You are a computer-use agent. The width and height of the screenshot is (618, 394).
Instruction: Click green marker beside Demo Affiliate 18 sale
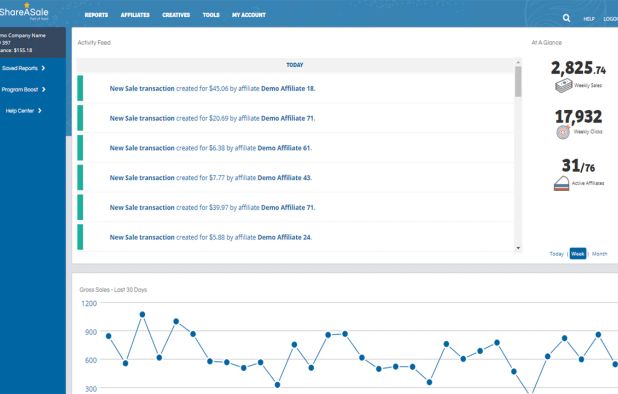coord(80,88)
